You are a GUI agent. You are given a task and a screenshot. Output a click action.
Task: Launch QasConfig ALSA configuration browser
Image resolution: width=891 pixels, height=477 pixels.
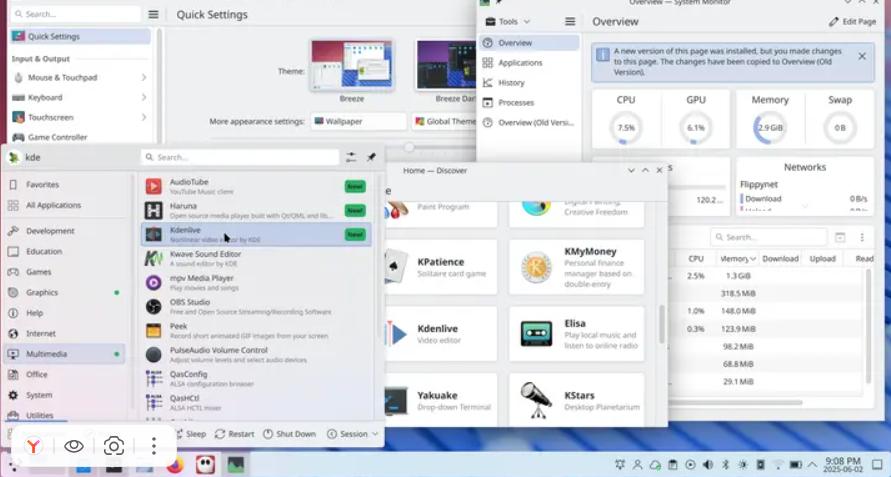(256, 379)
